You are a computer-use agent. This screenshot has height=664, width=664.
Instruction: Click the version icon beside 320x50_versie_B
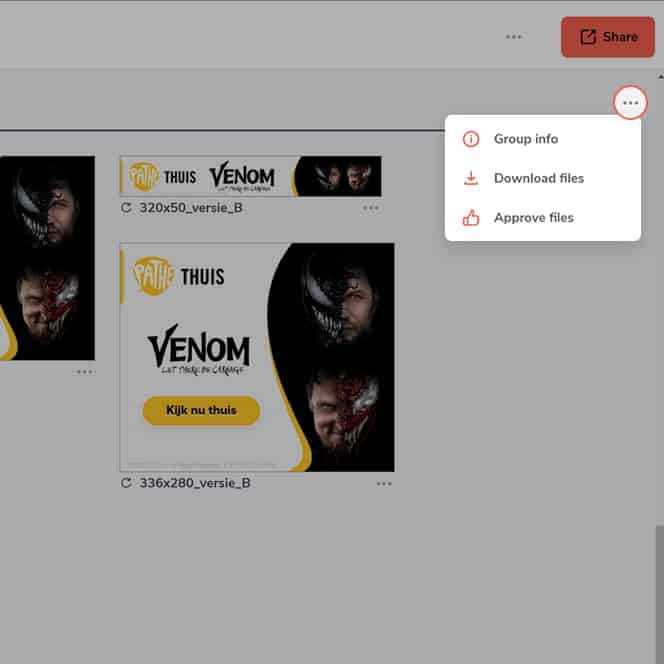(x=126, y=208)
